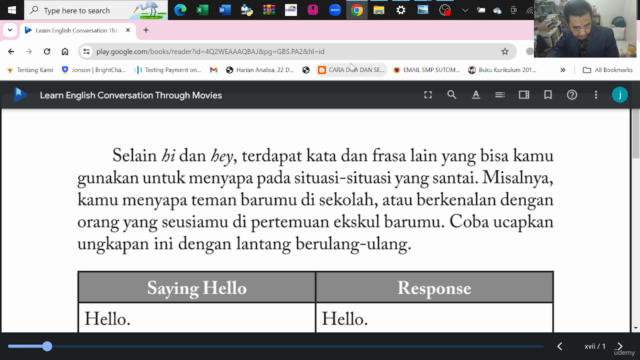Go back to the previous page
640x360 pixels.
[11, 51]
